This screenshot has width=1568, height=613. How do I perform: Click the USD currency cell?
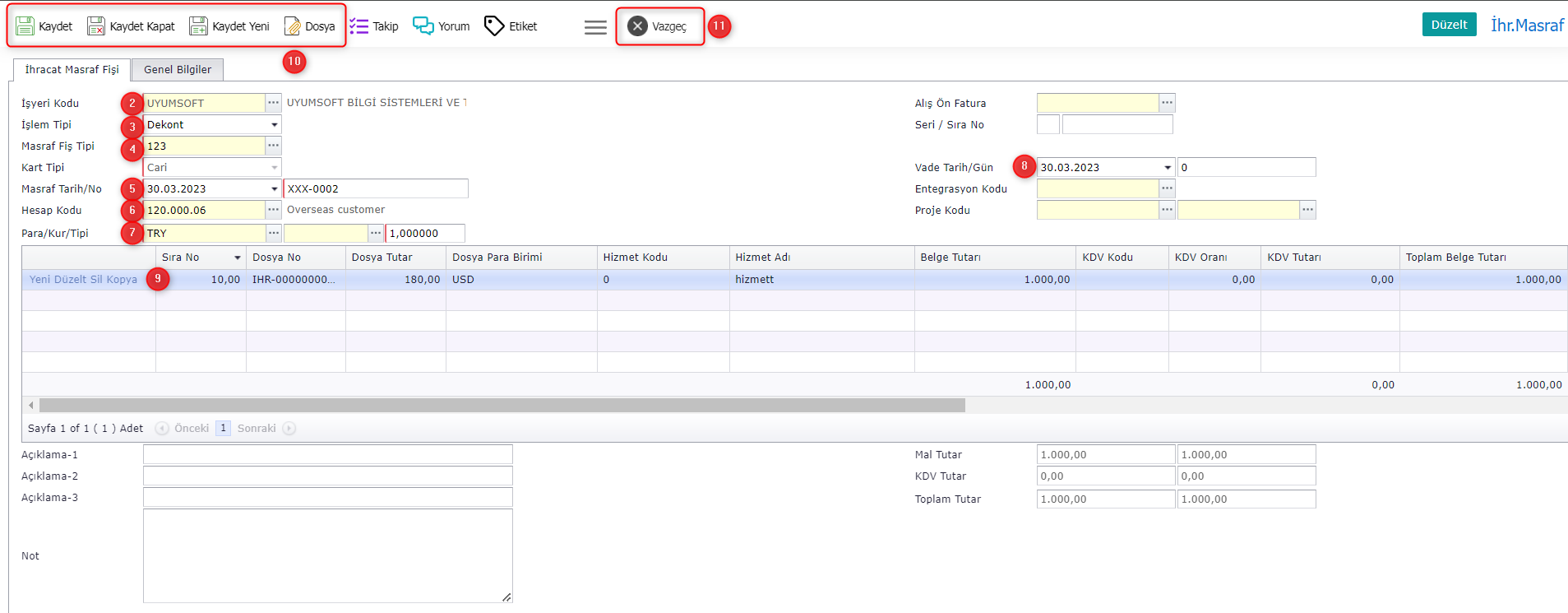pos(521,280)
